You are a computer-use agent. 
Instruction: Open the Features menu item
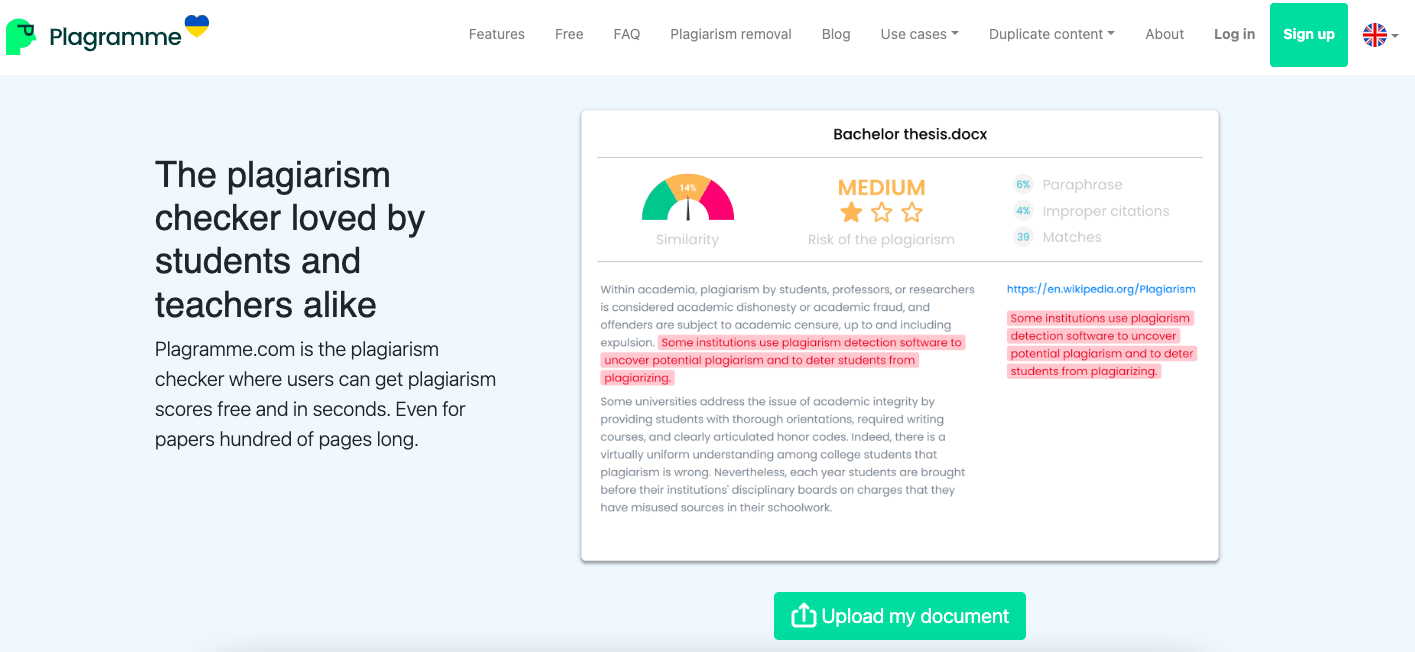(x=496, y=34)
